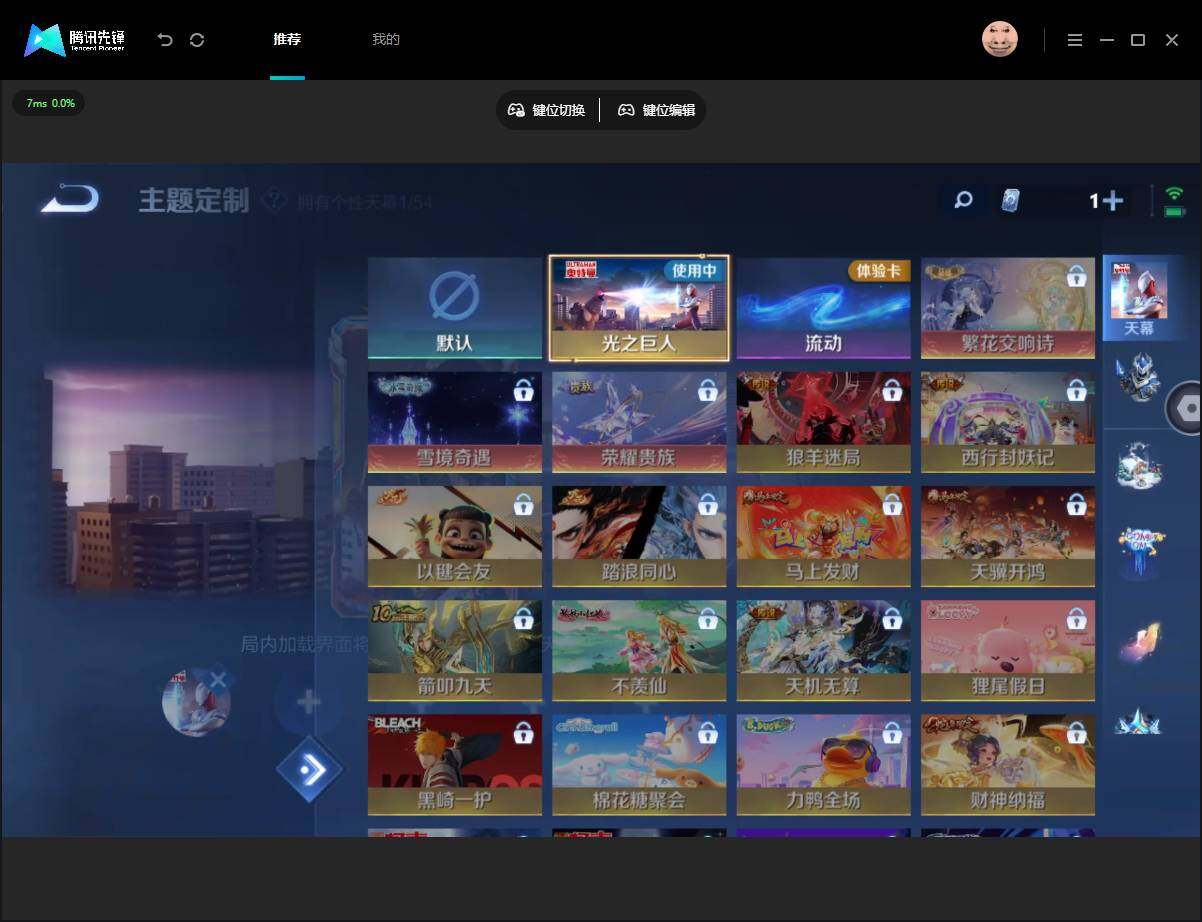
Task: Click the 使用中 in-use badge
Action: [x=694, y=271]
